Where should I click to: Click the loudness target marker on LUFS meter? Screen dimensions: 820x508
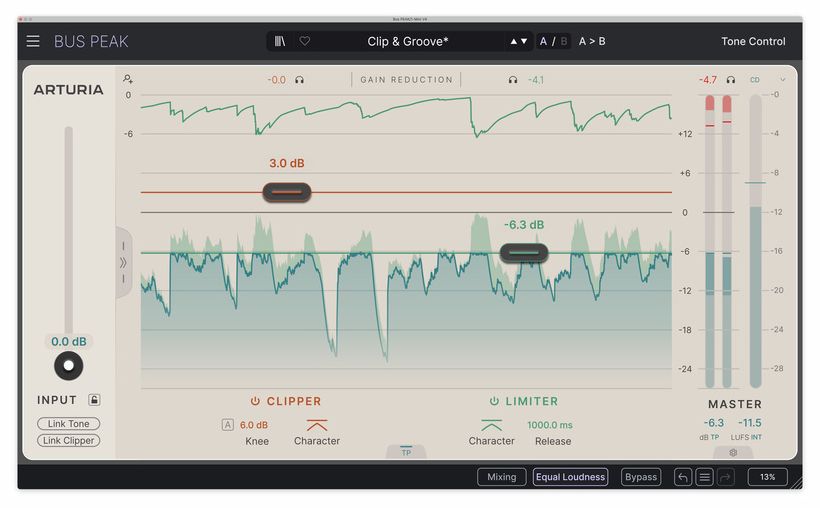[755, 183]
